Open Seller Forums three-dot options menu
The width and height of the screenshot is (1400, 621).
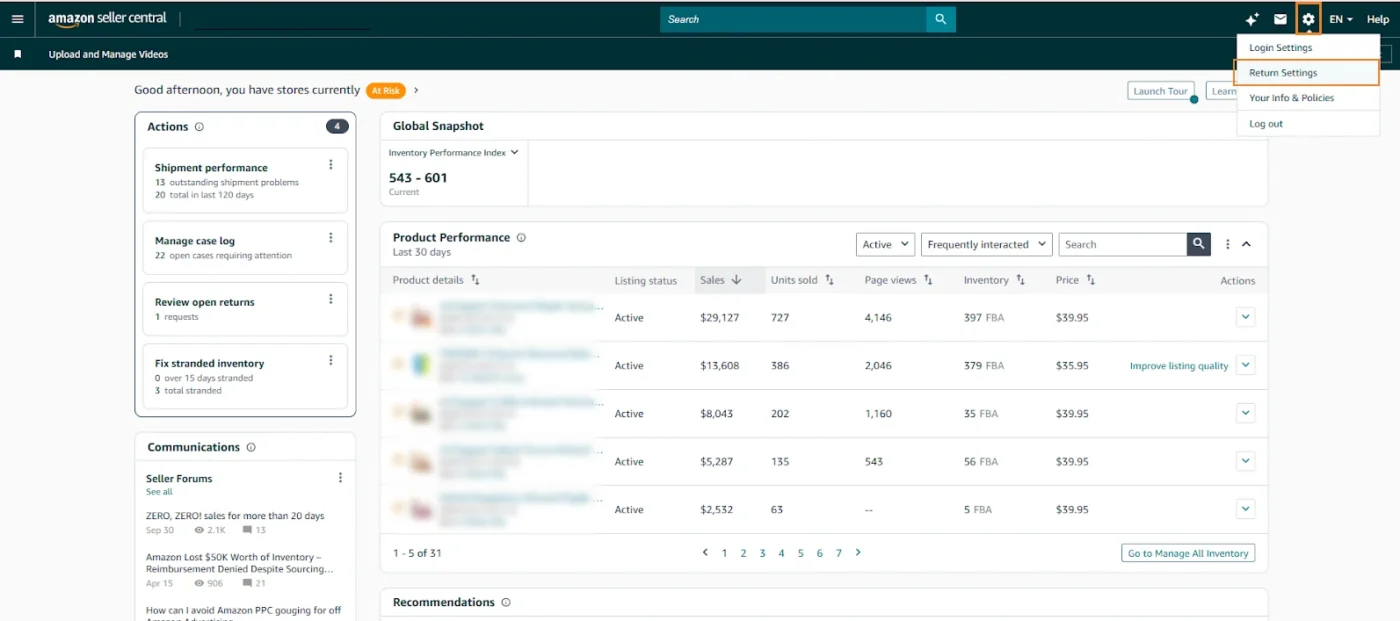[x=340, y=478]
